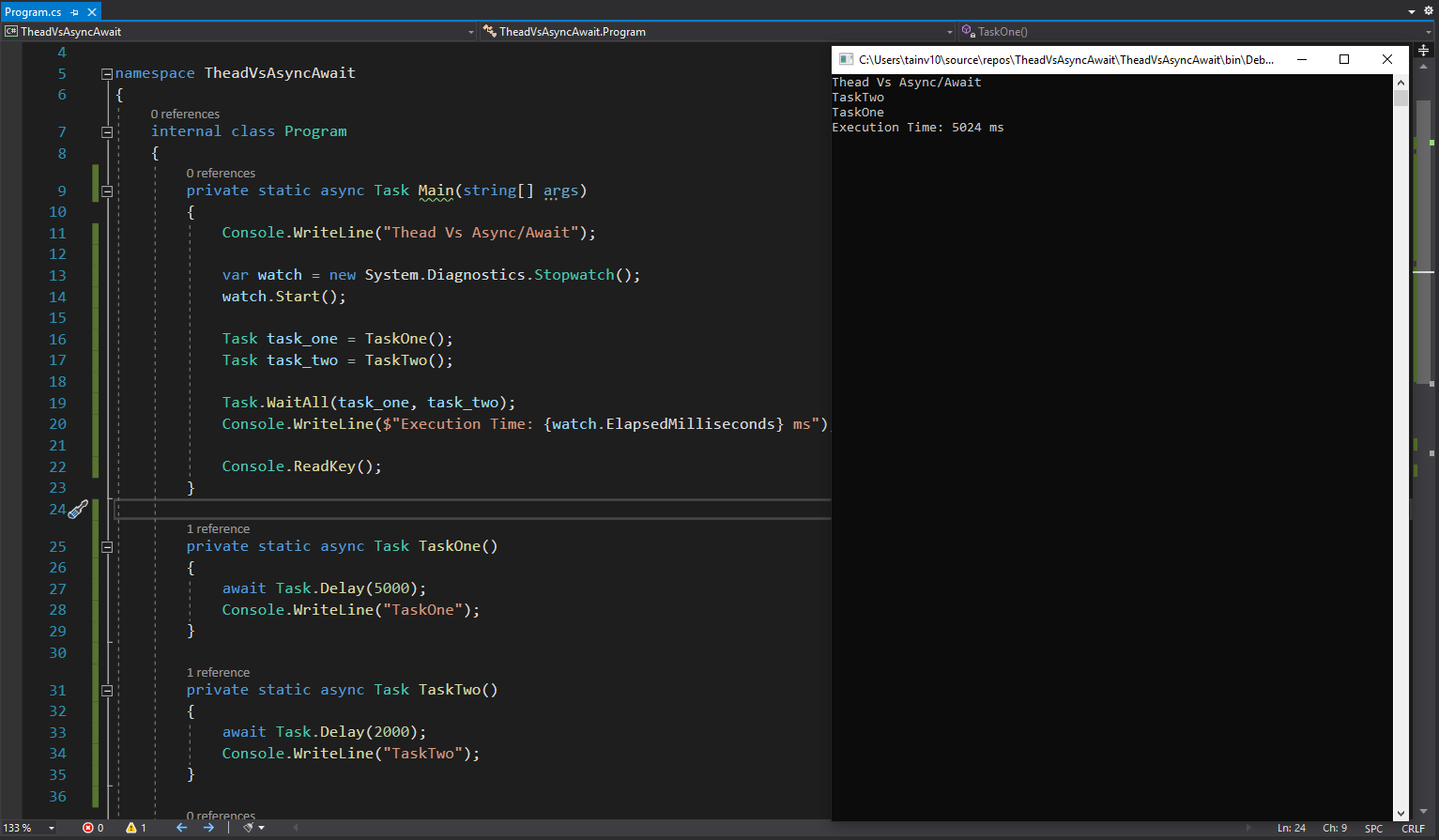Open the 133 % zoom level dropdown
1439x840 pixels.
[x=51, y=828]
